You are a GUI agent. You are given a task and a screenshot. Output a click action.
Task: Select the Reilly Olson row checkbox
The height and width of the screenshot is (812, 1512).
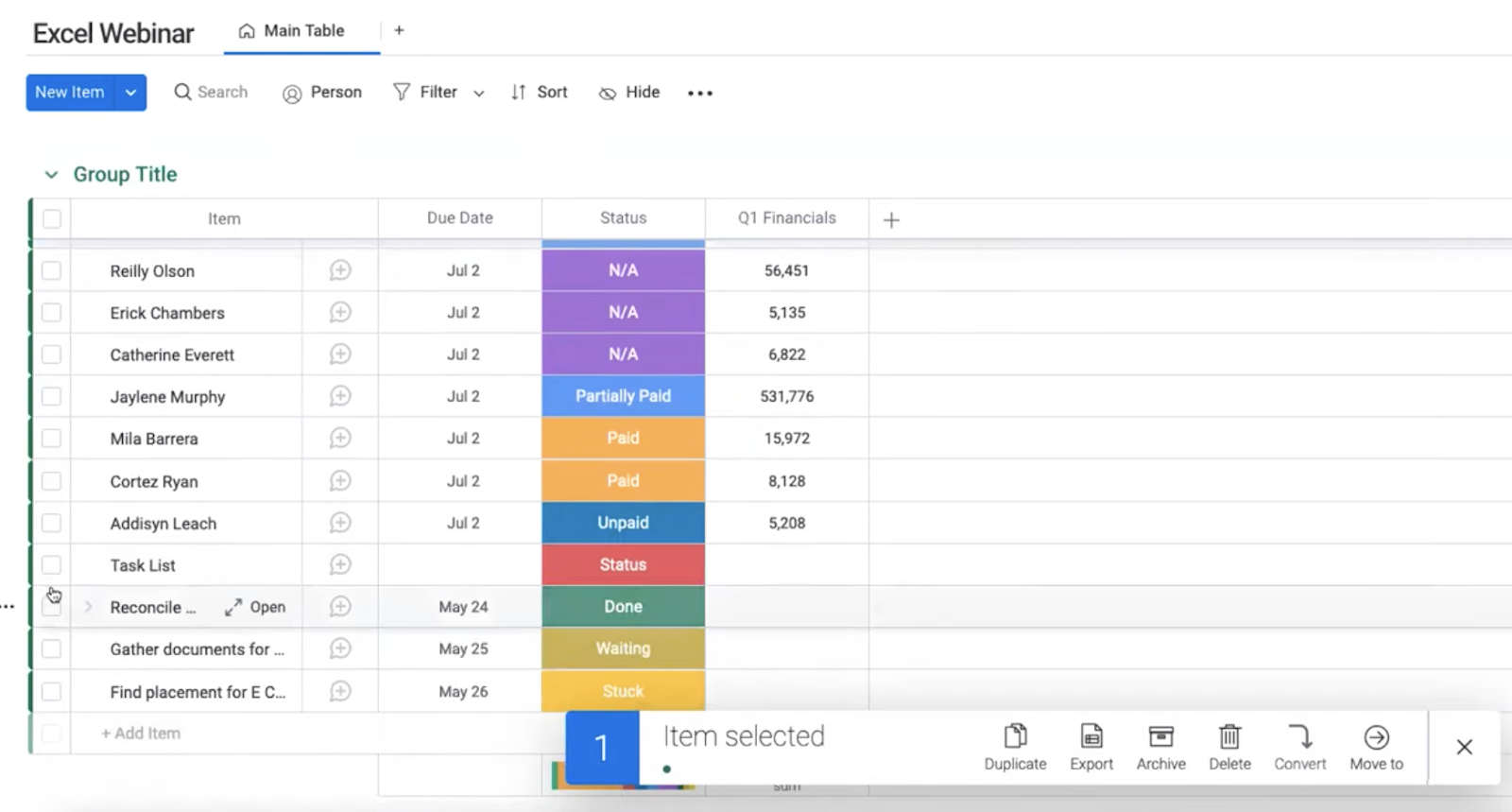pyautogui.click(x=52, y=270)
